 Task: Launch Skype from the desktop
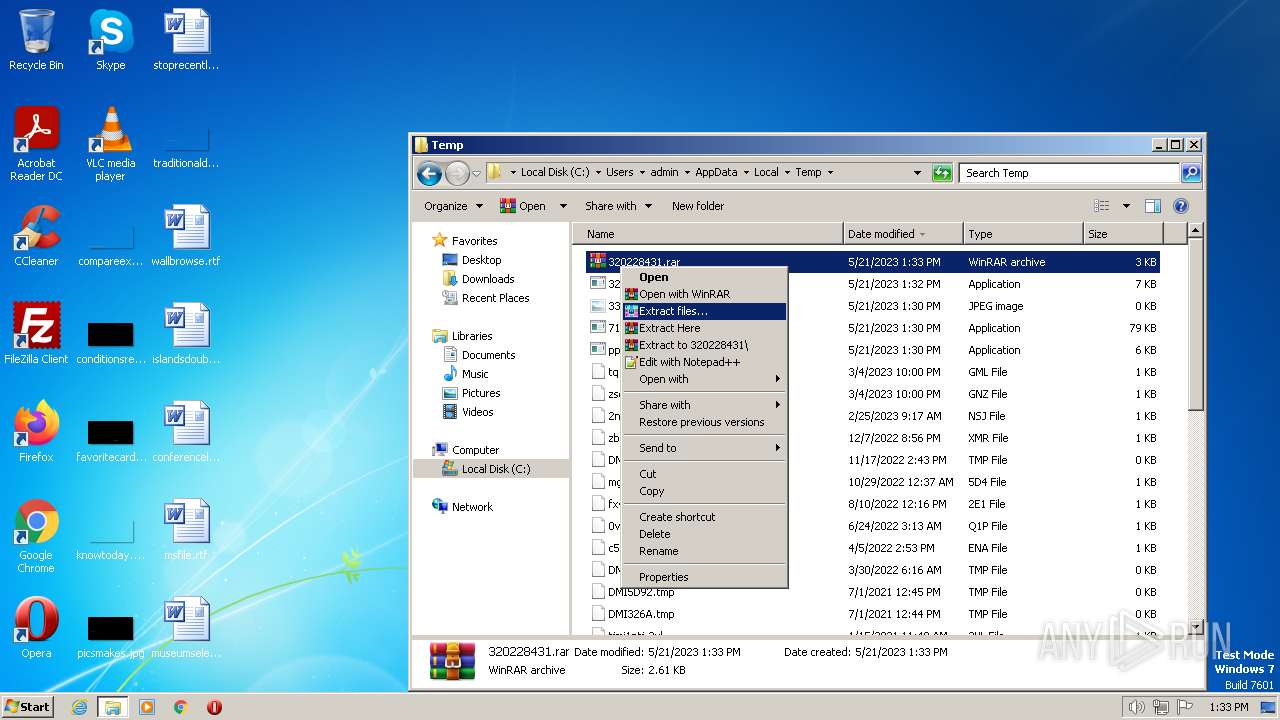(x=110, y=40)
